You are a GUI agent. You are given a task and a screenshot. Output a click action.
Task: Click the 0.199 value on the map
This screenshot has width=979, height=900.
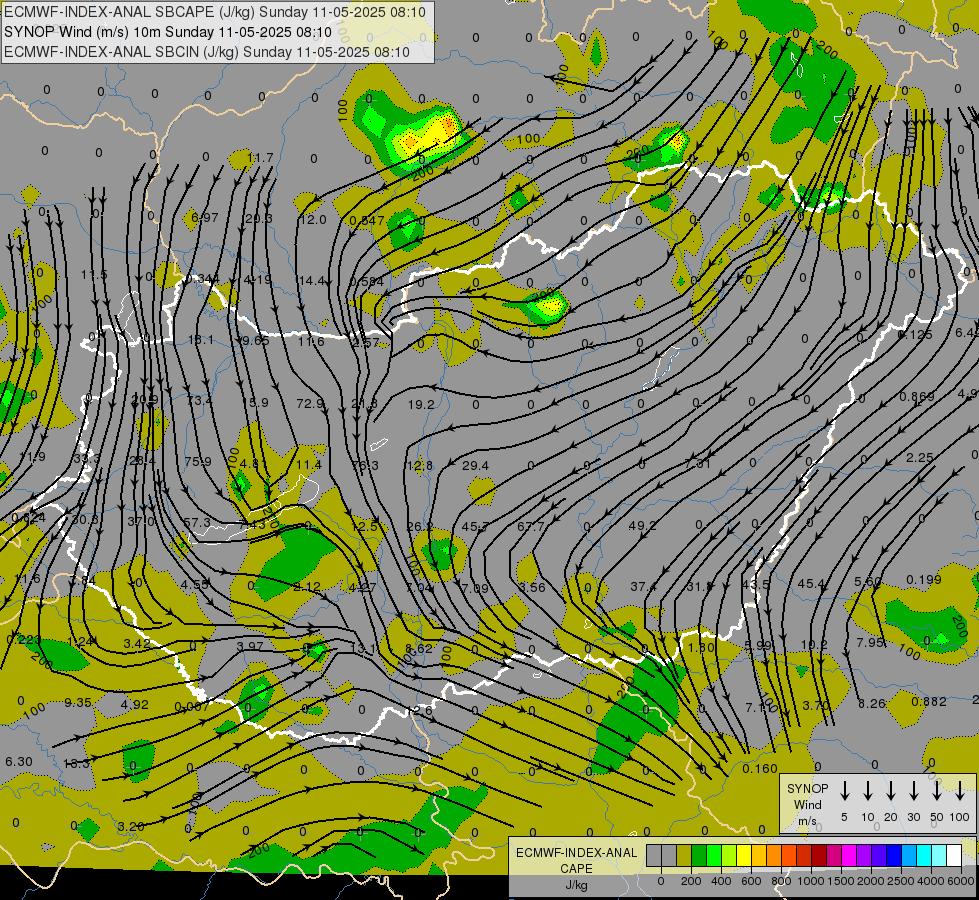point(923,580)
